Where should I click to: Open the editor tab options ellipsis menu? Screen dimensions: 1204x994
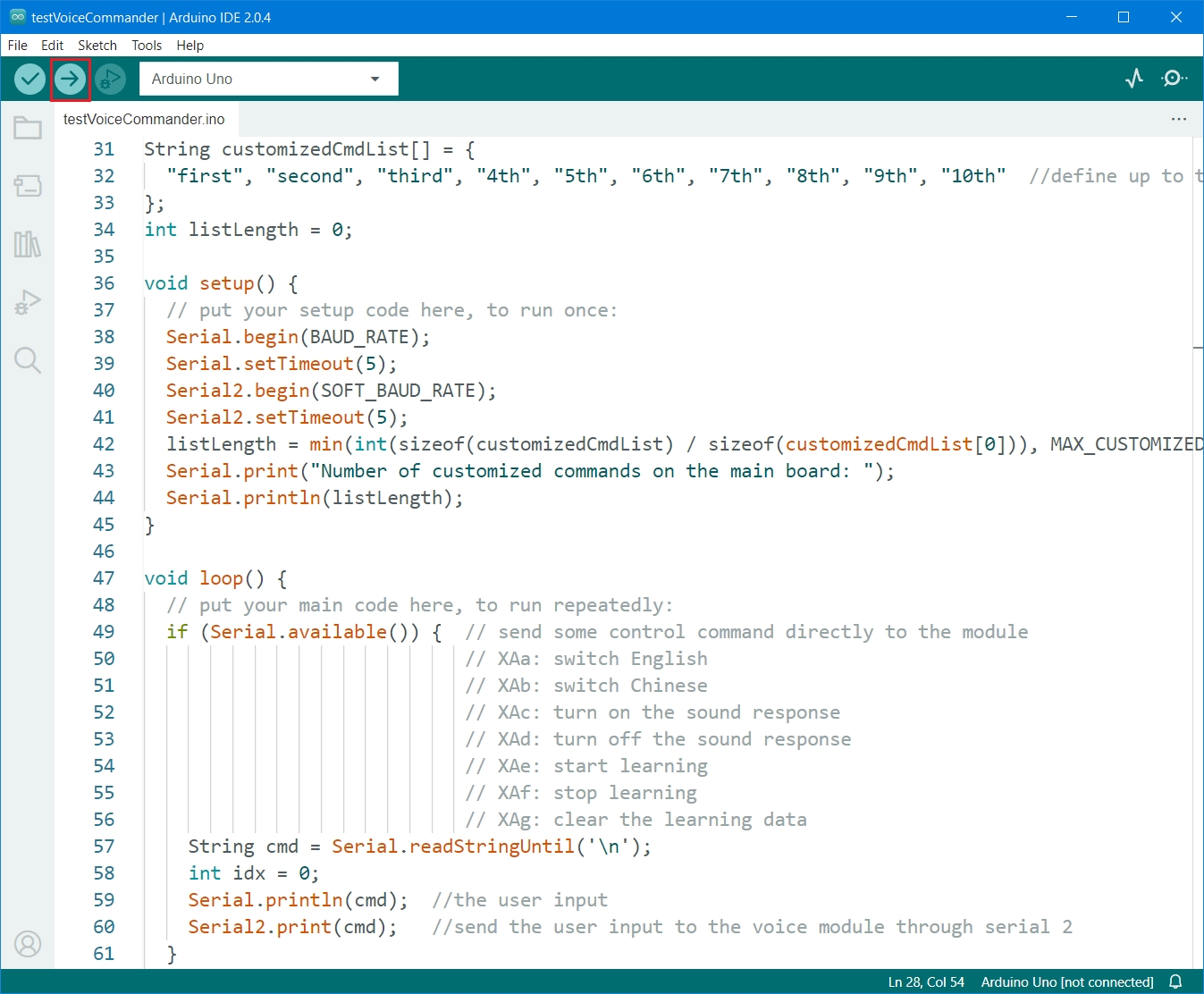(x=1179, y=119)
